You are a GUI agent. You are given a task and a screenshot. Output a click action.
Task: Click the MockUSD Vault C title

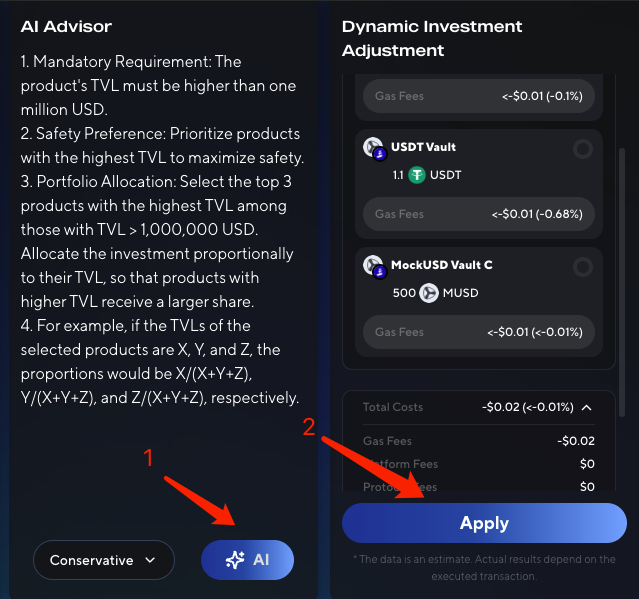click(442, 265)
